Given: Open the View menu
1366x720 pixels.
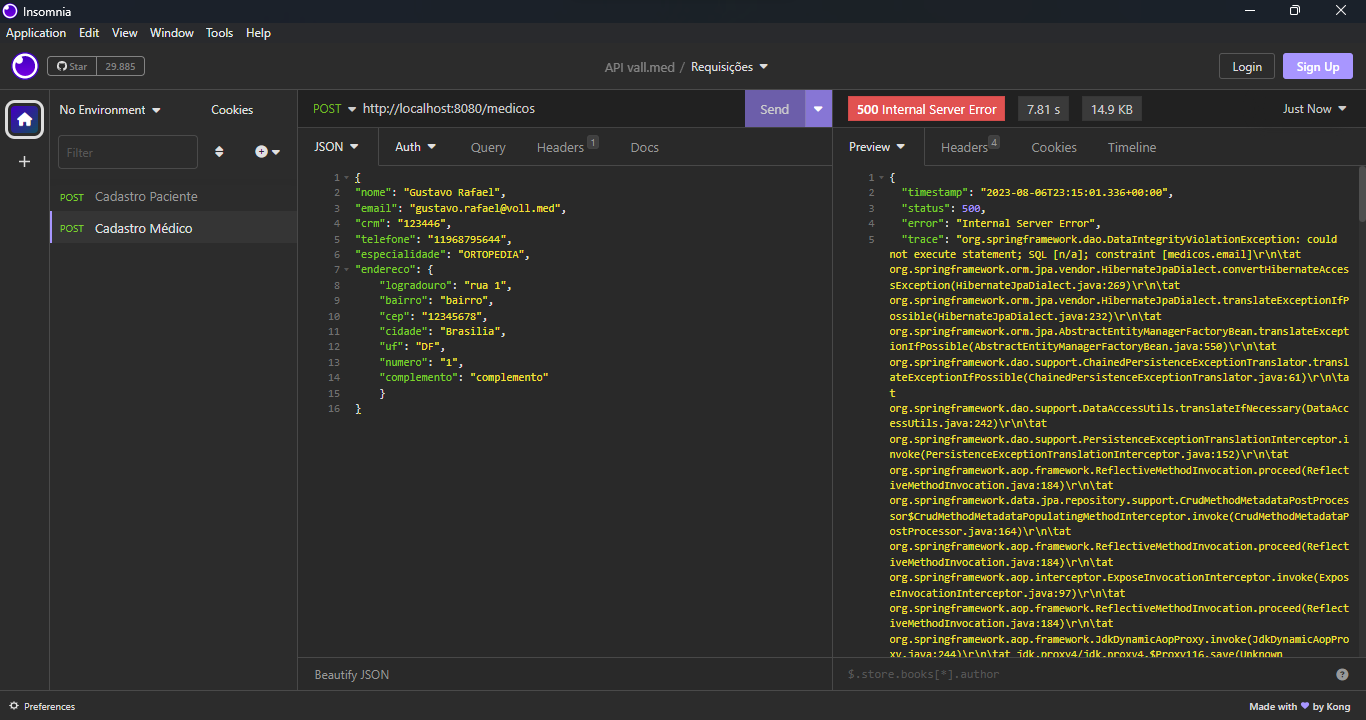Looking at the screenshot, I should coord(125,33).
